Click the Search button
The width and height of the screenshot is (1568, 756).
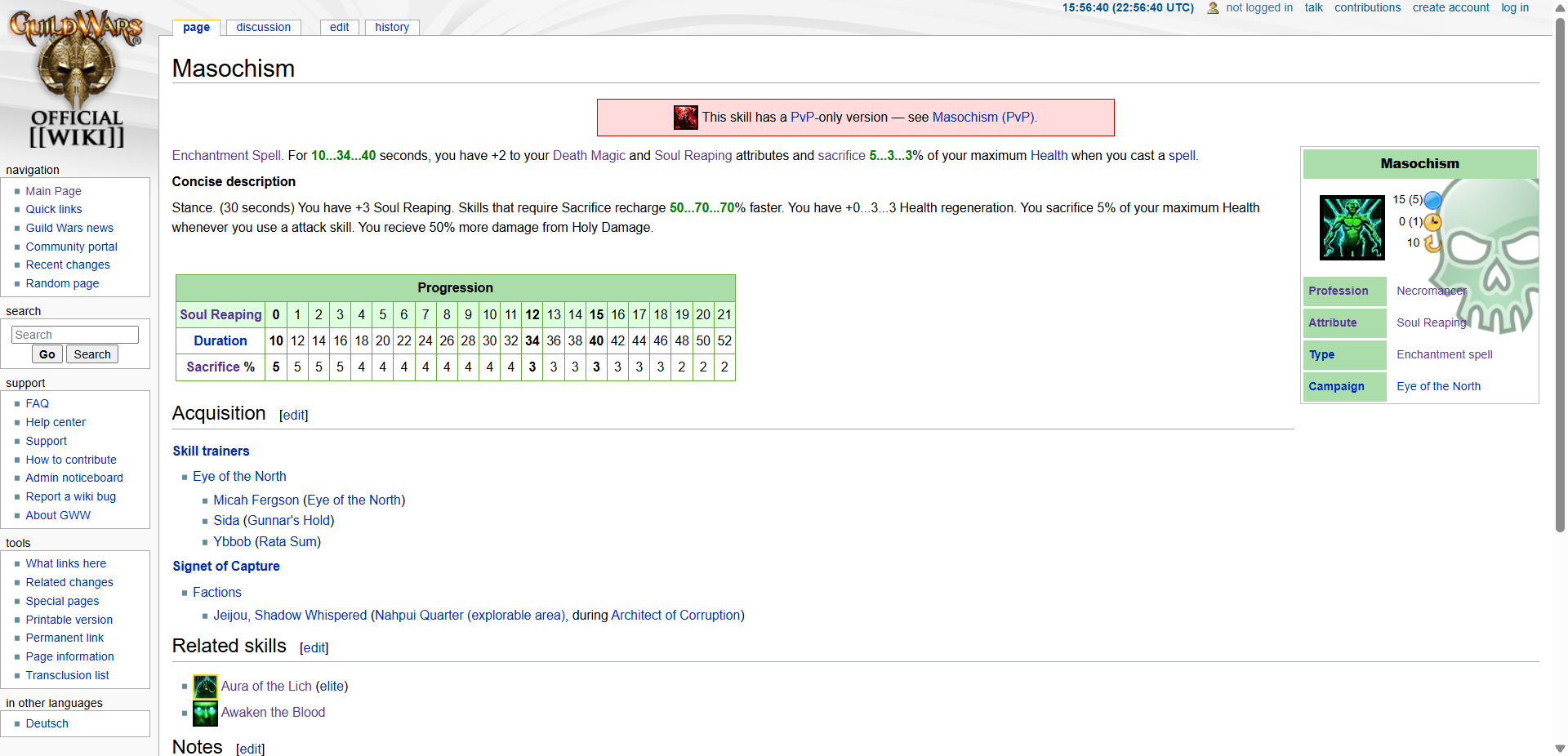click(x=92, y=354)
